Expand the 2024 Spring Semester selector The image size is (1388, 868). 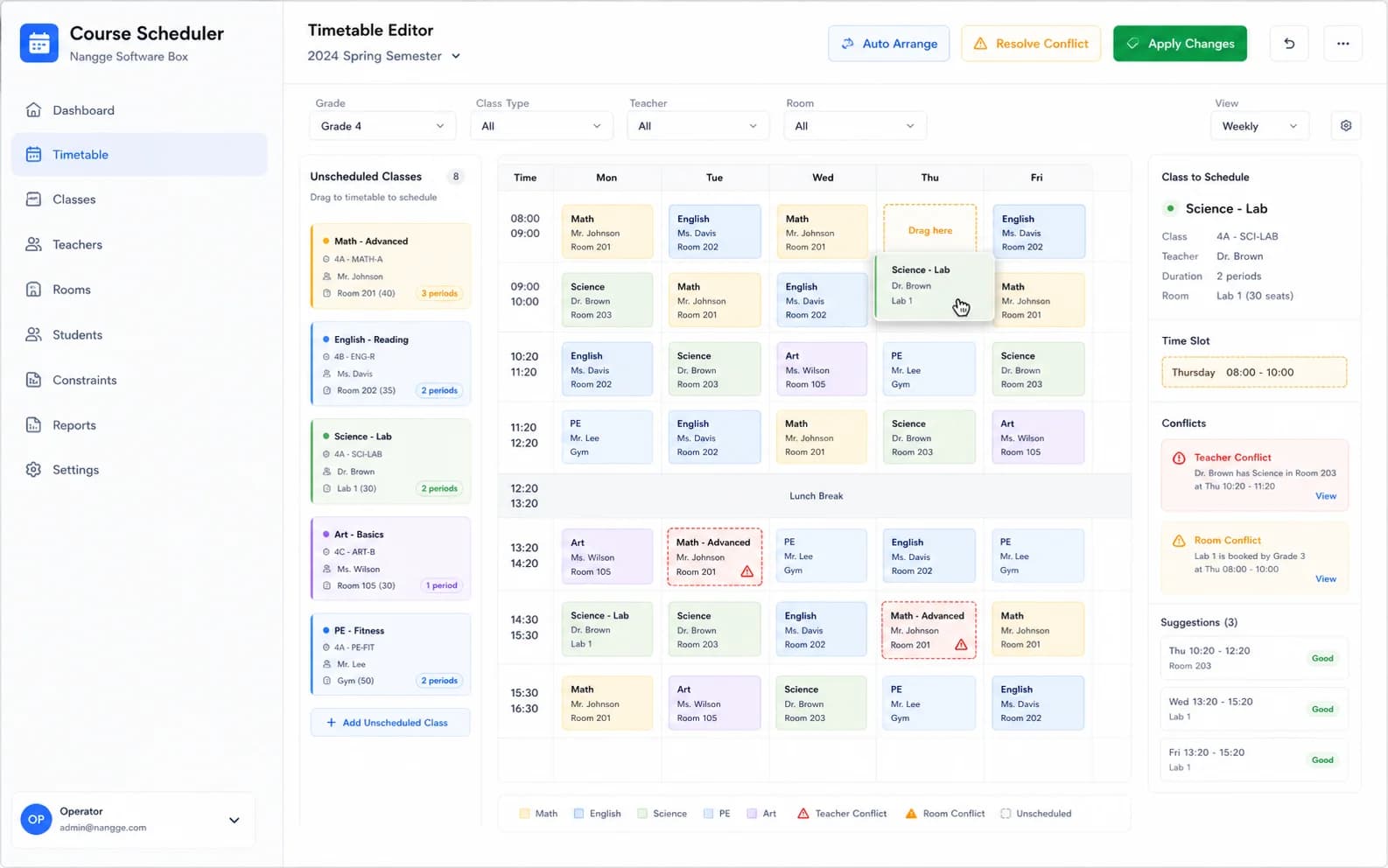pyautogui.click(x=383, y=56)
